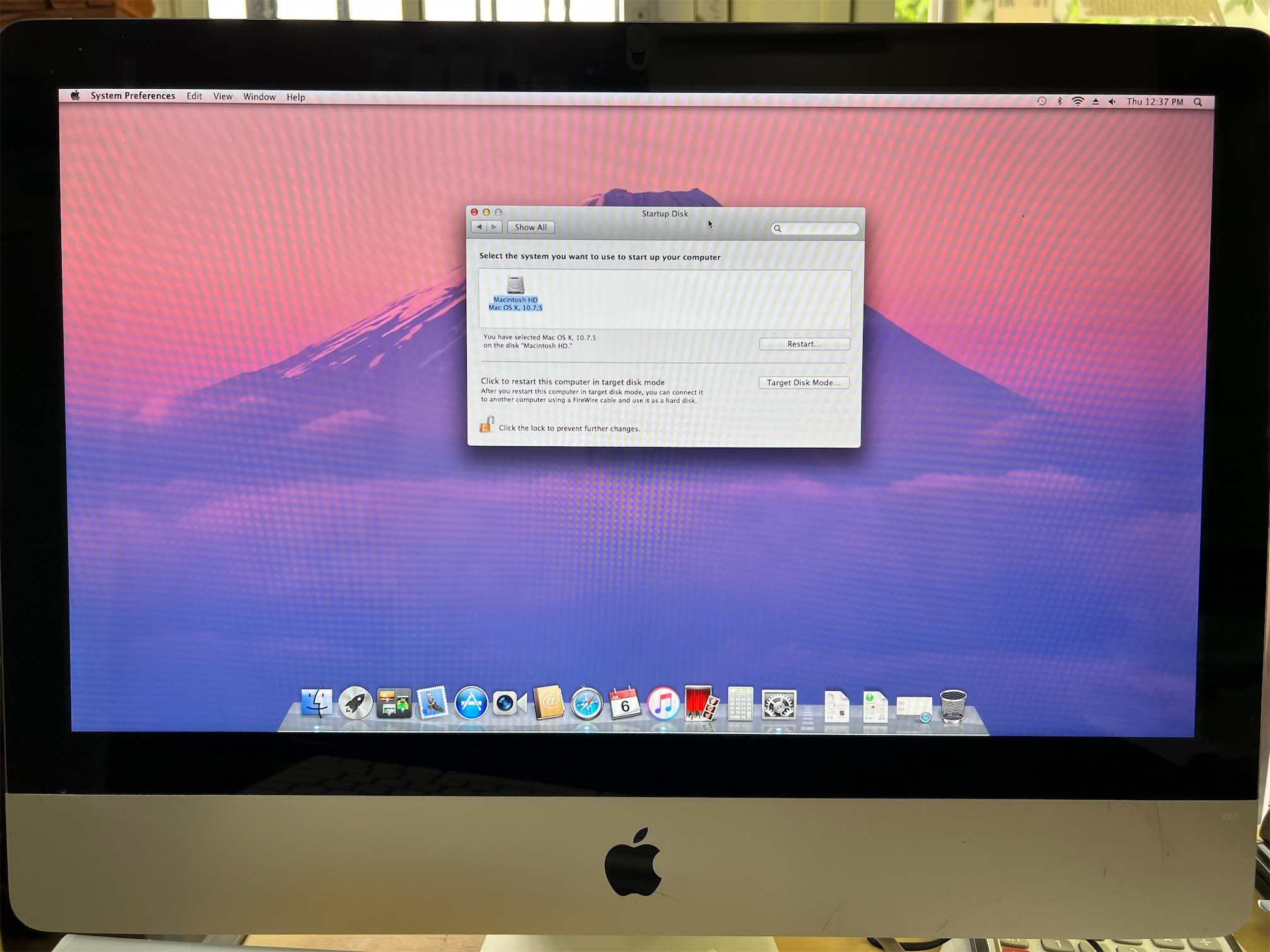Screen dimensions: 1270x952
Task: Open the App Store from Dock
Action: click(x=471, y=703)
